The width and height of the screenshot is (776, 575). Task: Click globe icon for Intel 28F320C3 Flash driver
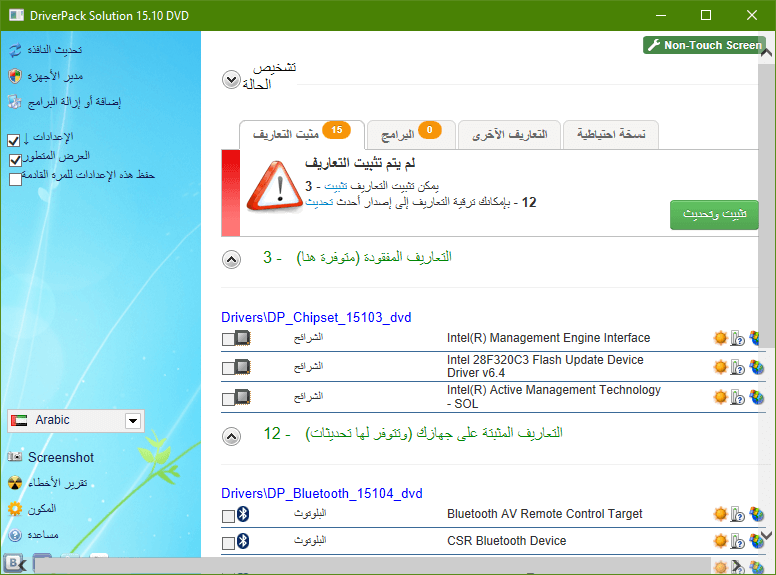coord(756,367)
